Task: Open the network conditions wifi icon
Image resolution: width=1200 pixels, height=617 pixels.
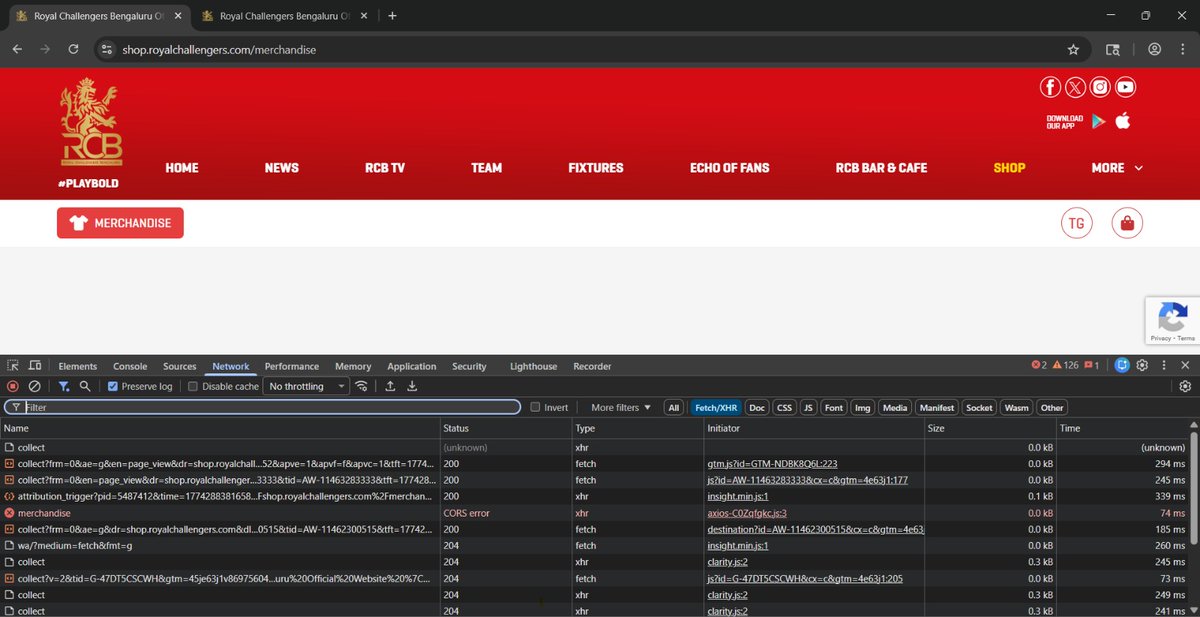Action: coord(361,386)
